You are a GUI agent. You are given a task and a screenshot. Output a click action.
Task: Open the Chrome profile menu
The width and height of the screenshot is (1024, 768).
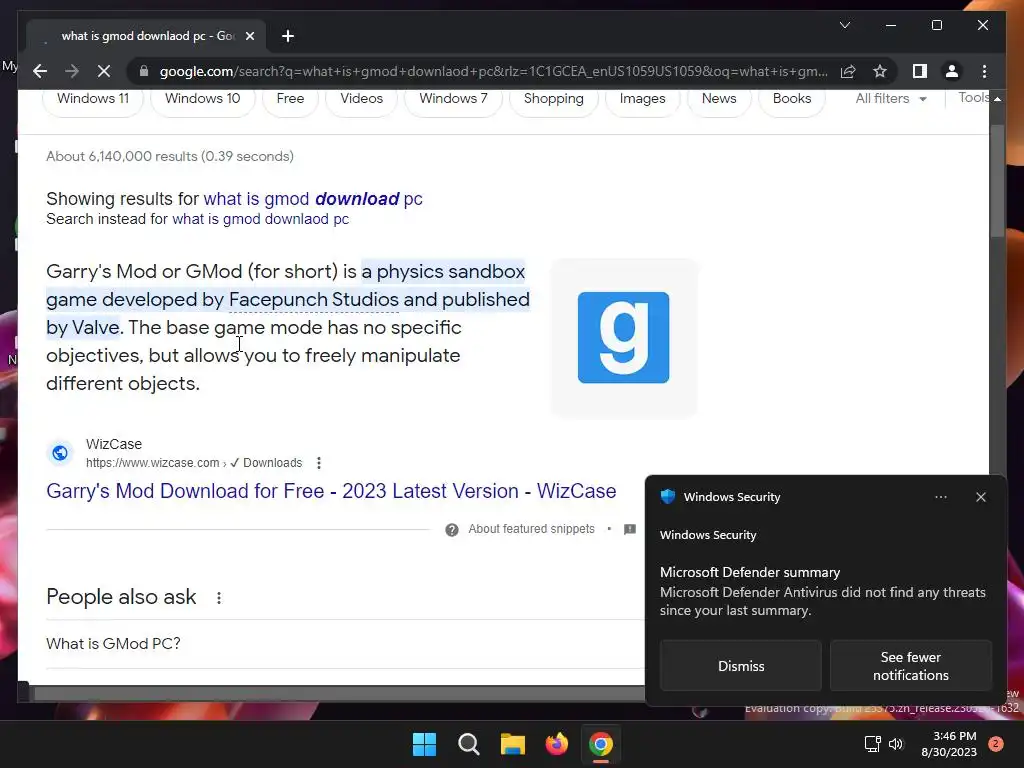[952, 71]
